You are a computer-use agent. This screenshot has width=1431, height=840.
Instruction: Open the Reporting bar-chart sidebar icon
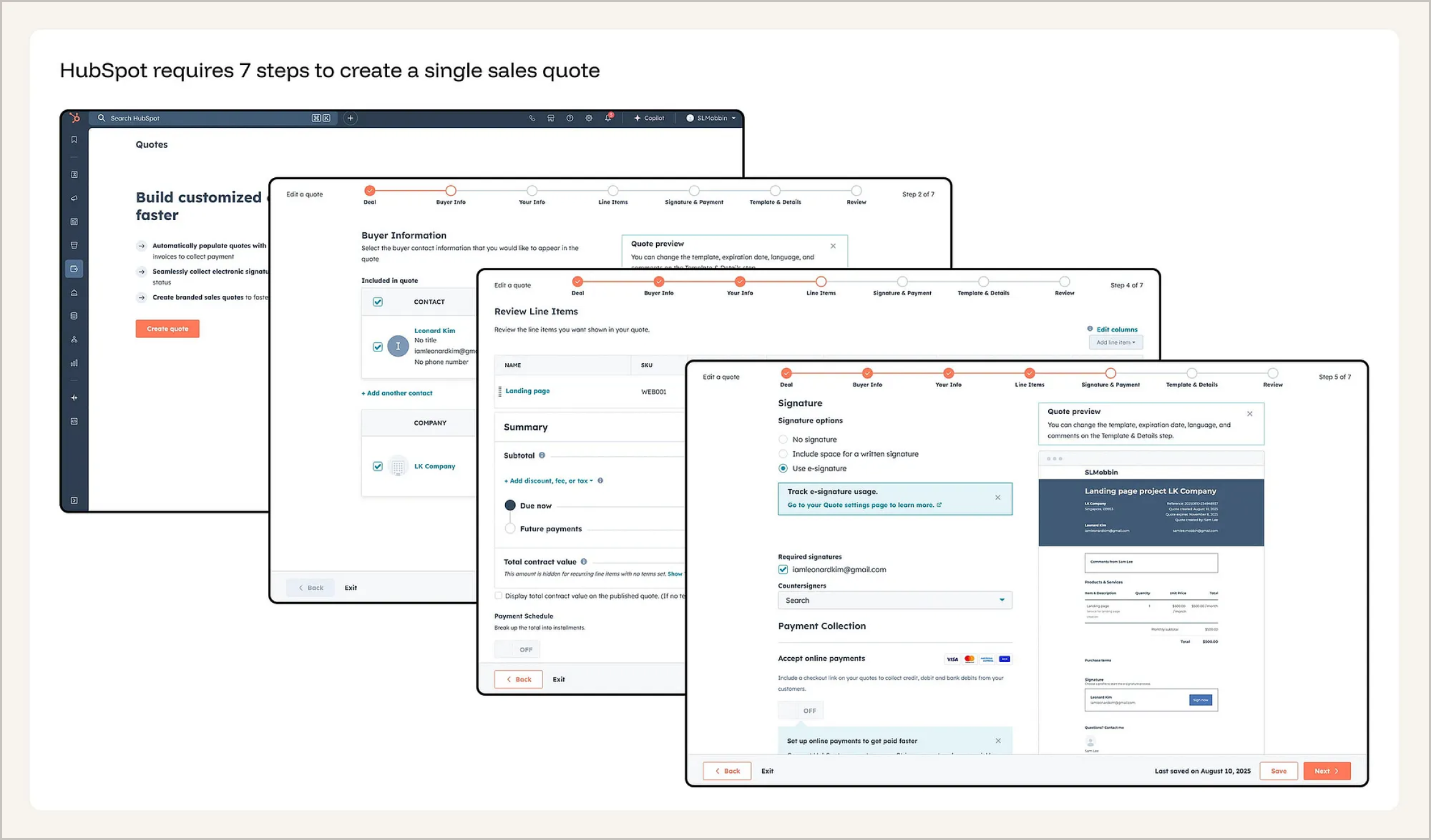[x=74, y=363]
